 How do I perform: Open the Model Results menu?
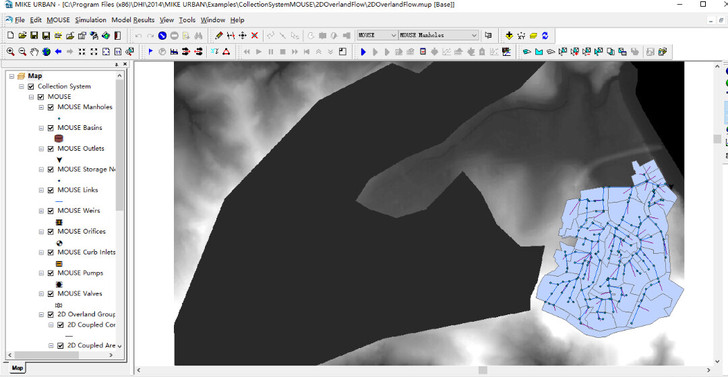click(133, 20)
